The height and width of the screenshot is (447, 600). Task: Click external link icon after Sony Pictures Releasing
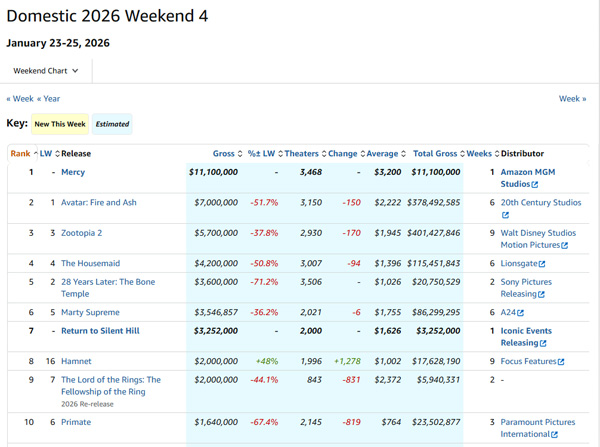click(x=544, y=295)
